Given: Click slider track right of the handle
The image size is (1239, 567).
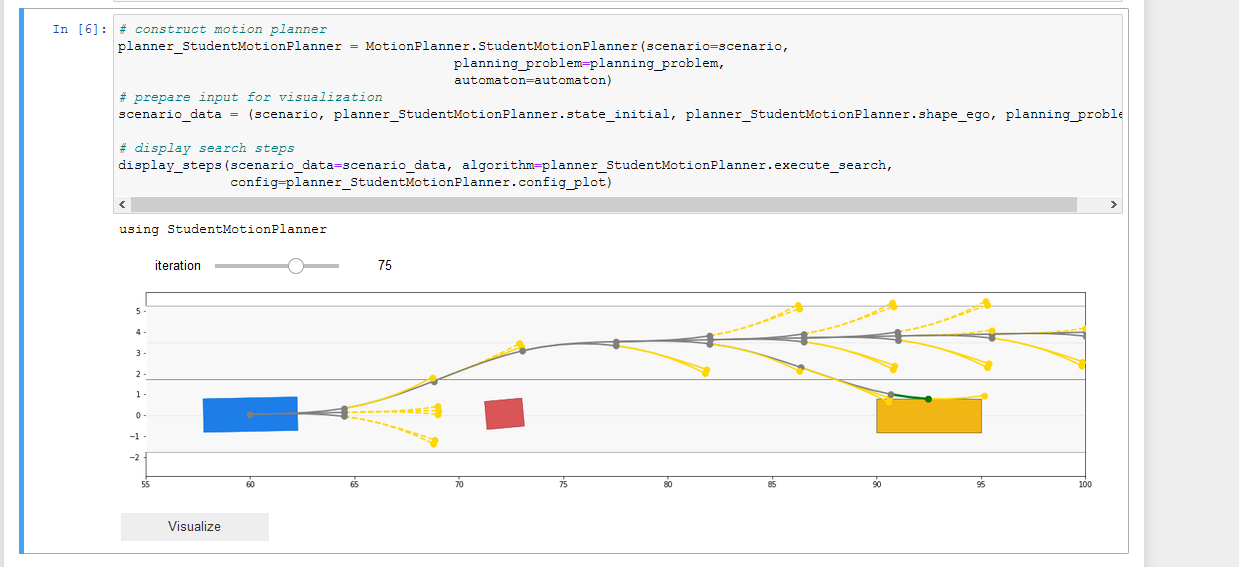Looking at the screenshot, I should (322, 266).
